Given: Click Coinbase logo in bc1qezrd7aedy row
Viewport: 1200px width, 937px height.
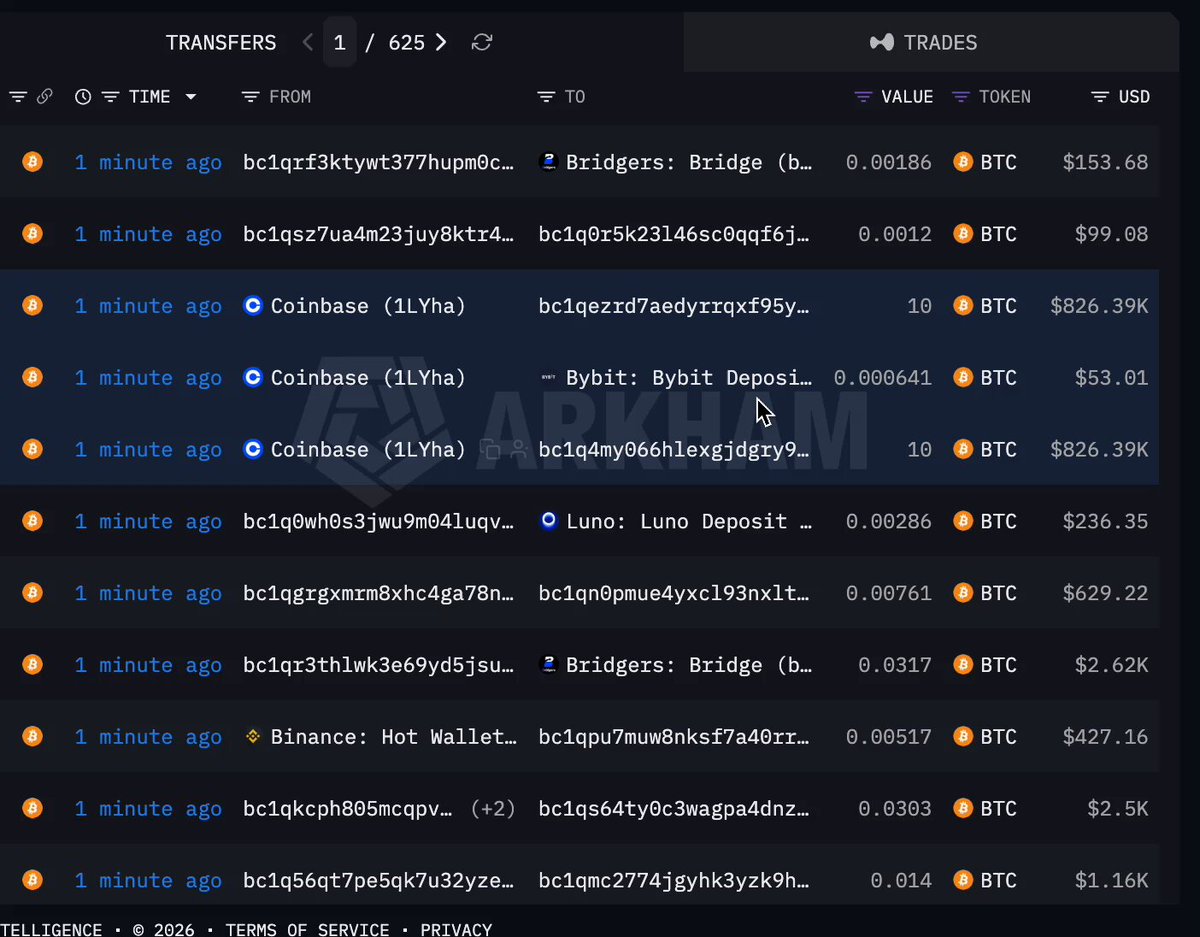Looking at the screenshot, I should 253,306.
